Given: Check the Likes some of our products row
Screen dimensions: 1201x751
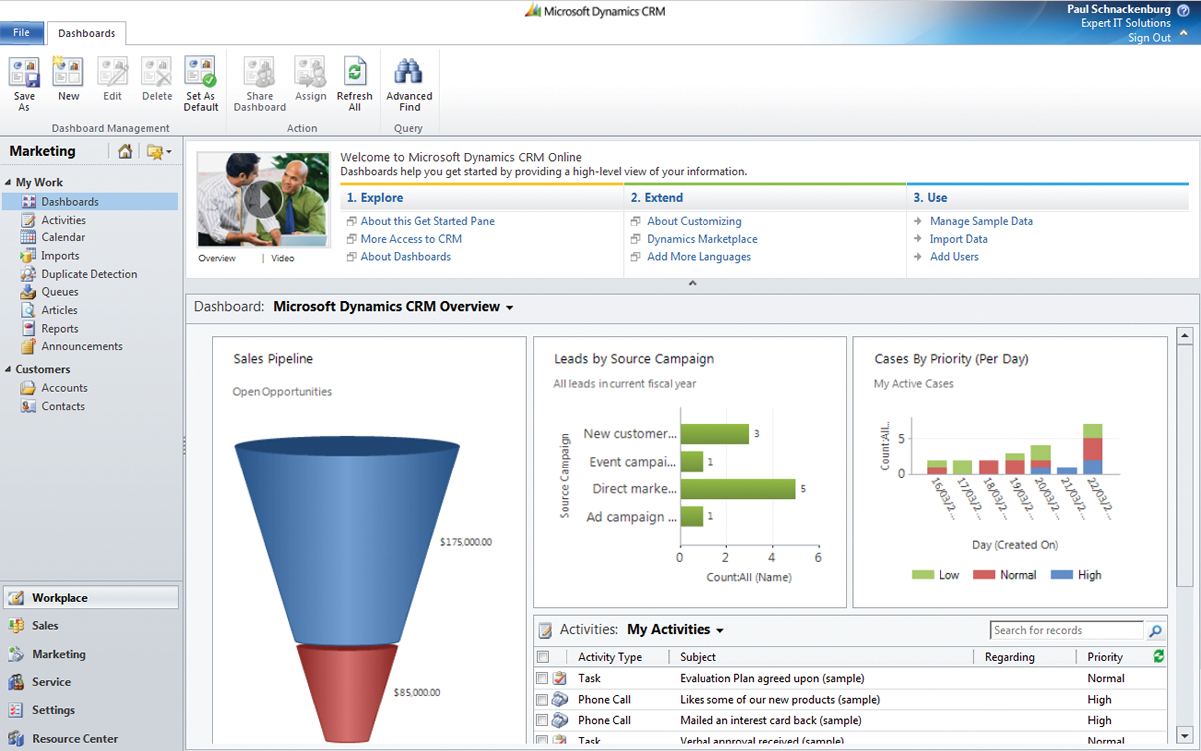Looking at the screenshot, I should [x=543, y=700].
